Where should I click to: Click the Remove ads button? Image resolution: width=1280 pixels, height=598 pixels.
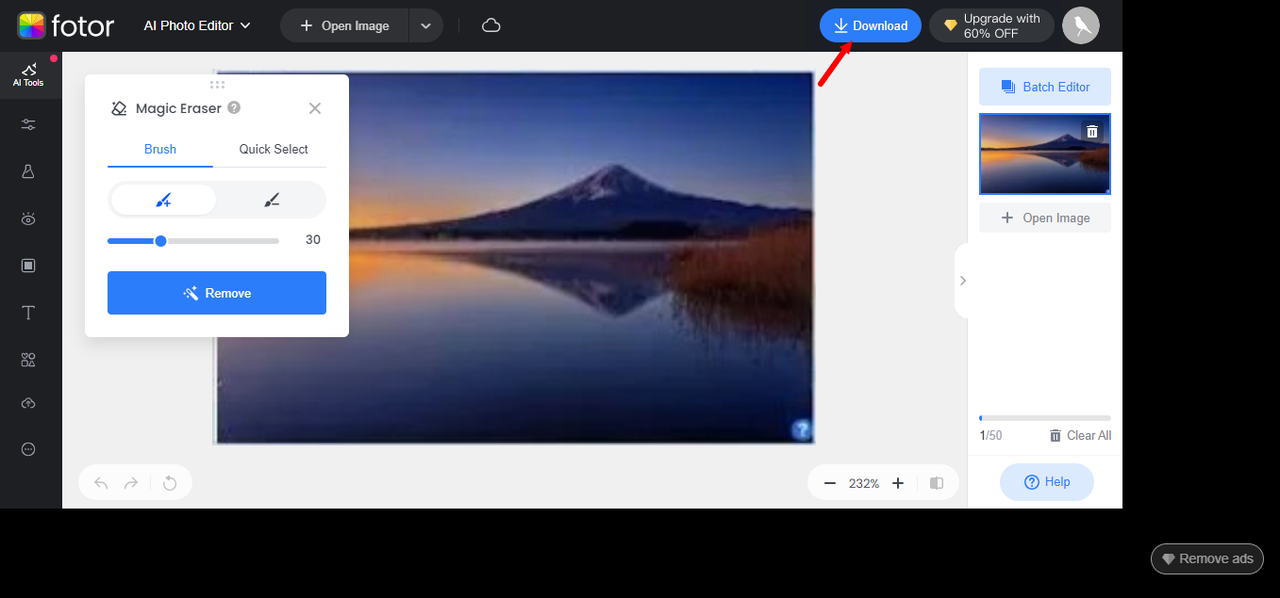click(x=1207, y=559)
